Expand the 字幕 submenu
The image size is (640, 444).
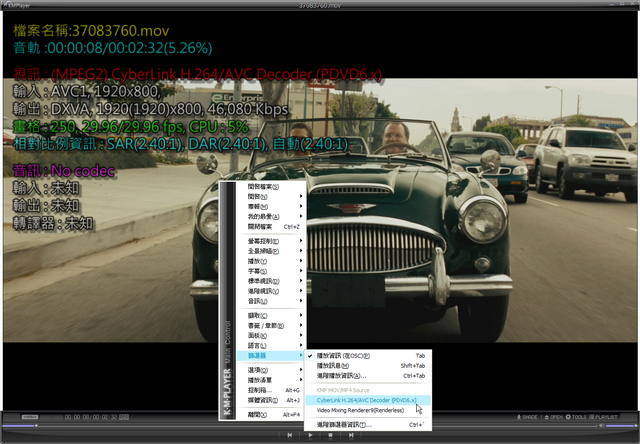click(x=271, y=271)
